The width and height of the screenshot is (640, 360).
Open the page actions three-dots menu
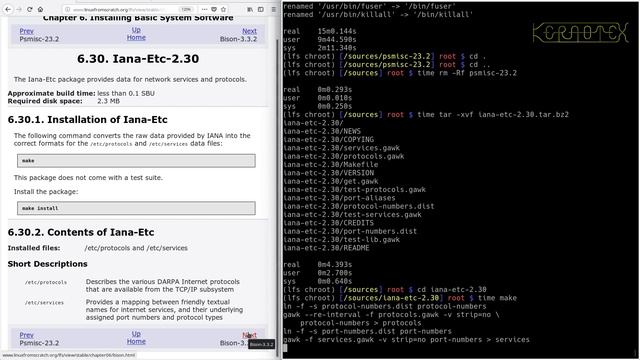pyautogui.click(x=204, y=9)
